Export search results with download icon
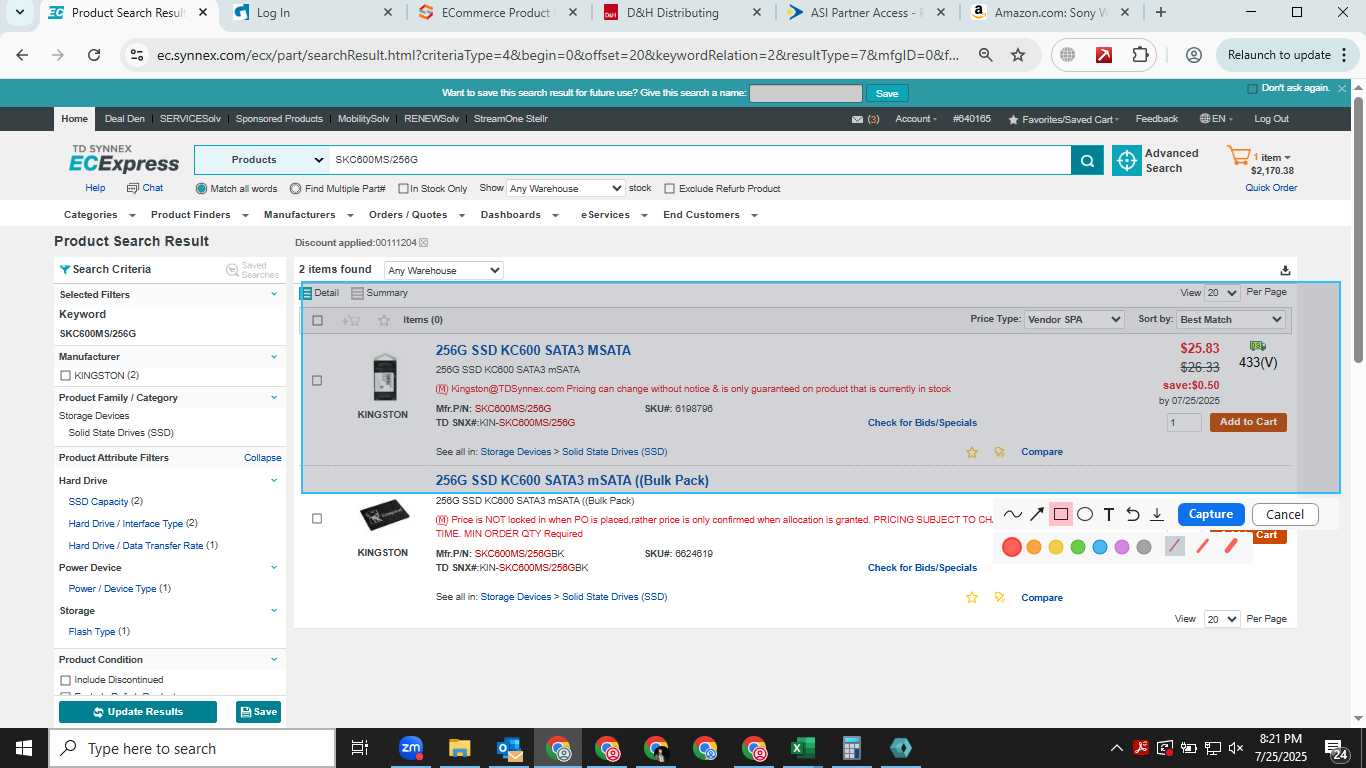 pyautogui.click(x=1285, y=270)
